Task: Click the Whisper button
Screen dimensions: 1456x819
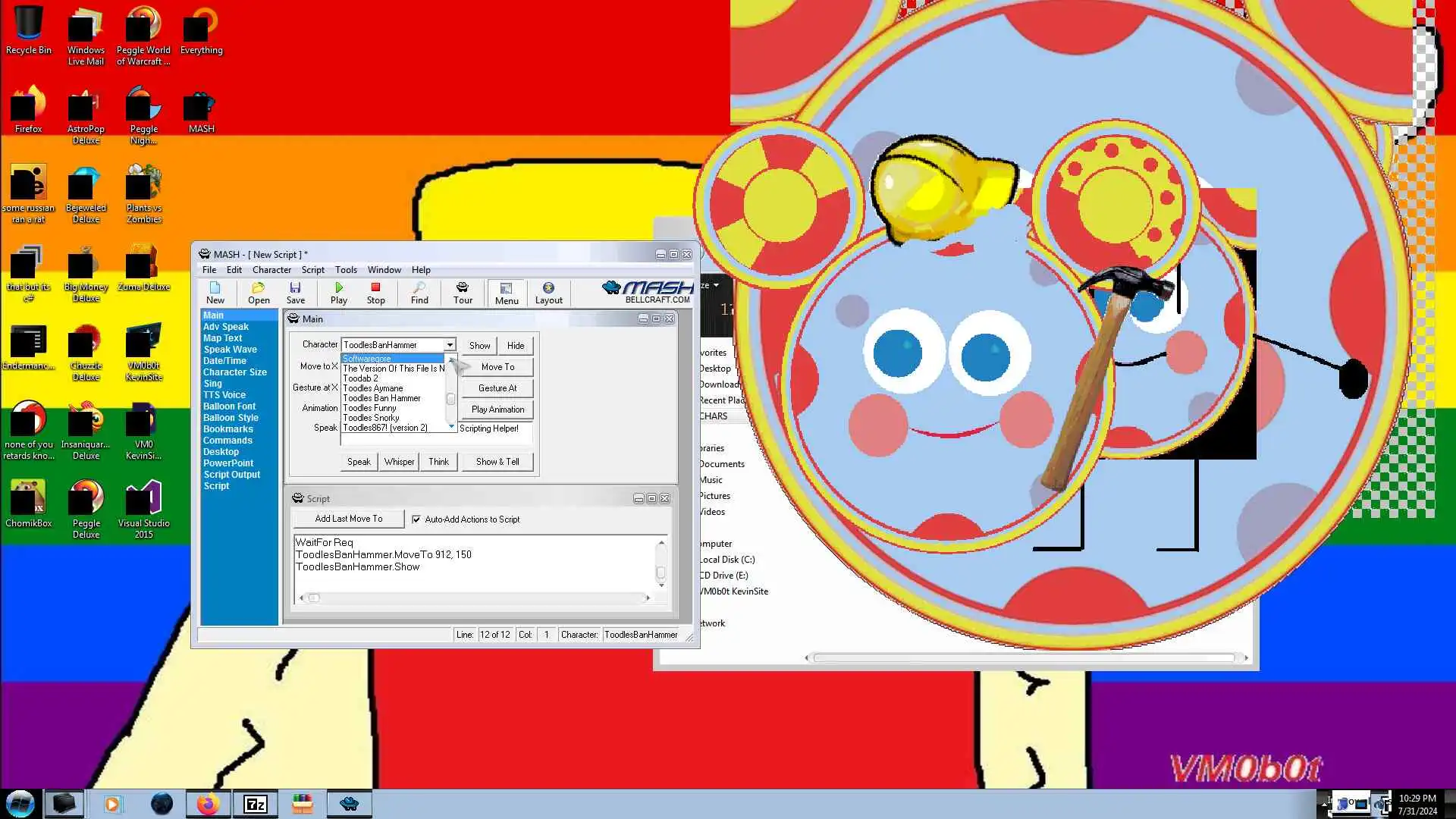Action: click(x=399, y=462)
